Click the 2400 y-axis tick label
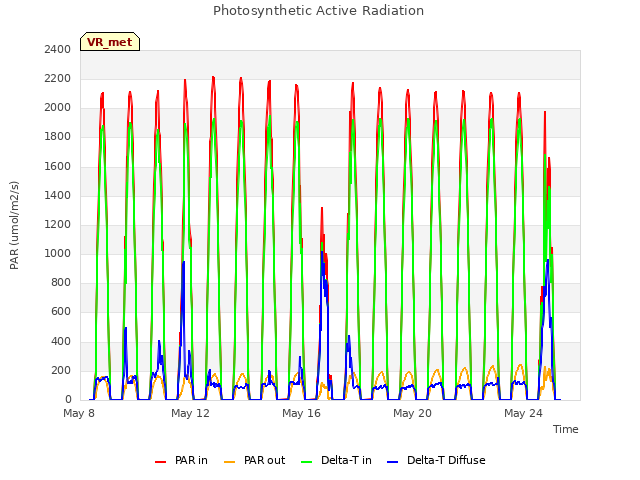 pyautogui.click(x=58, y=49)
